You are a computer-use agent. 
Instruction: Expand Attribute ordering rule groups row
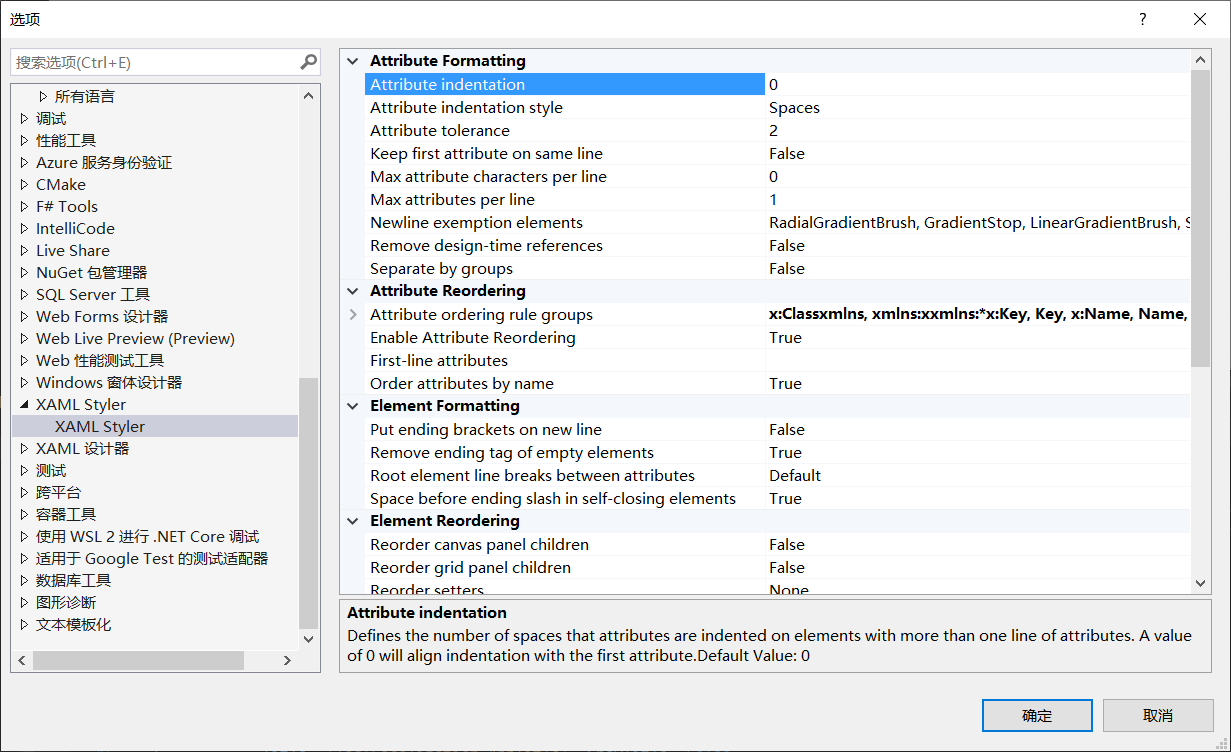(352, 314)
